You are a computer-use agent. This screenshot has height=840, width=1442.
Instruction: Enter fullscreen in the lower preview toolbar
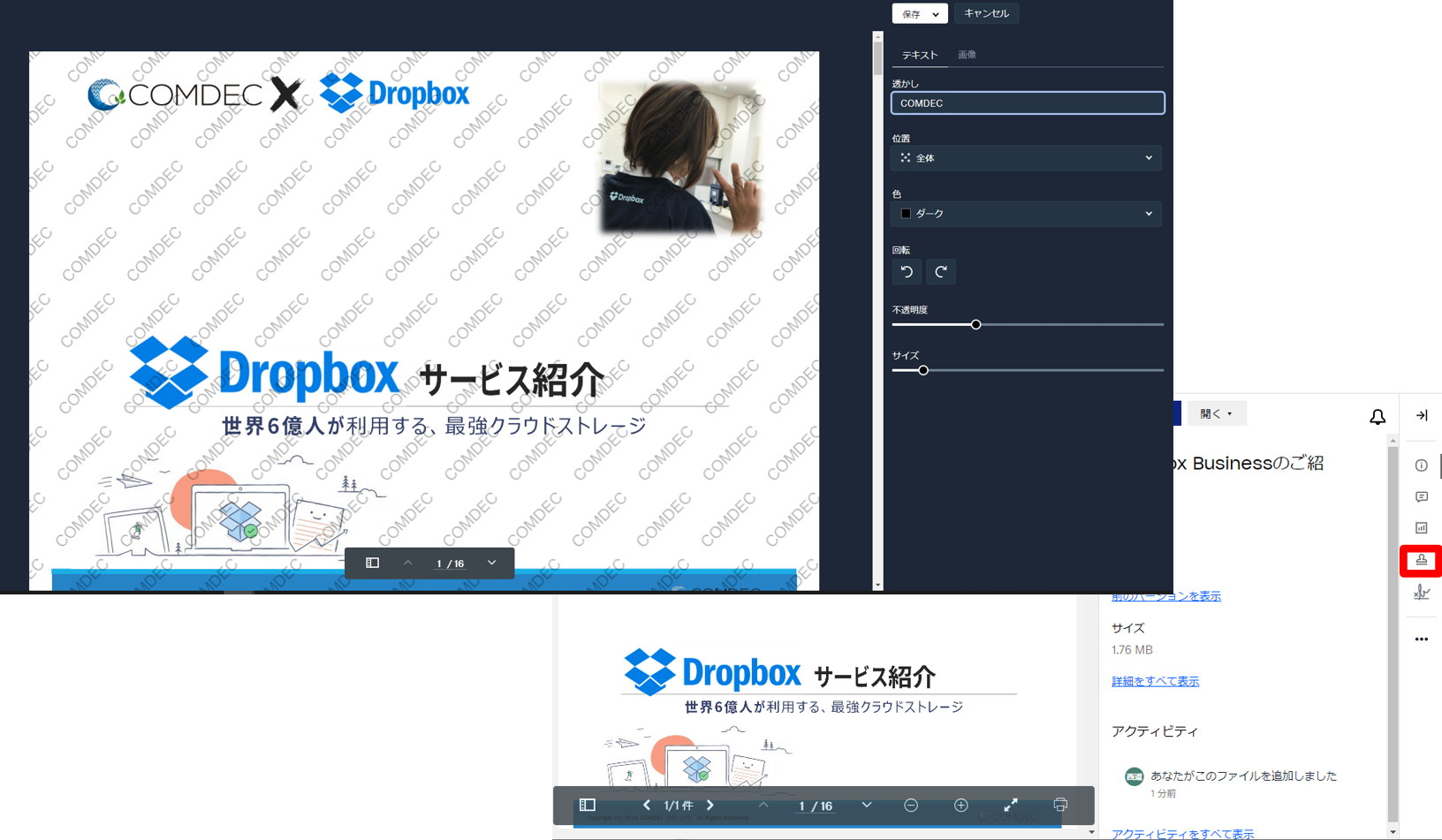pyautogui.click(x=1011, y=806)
